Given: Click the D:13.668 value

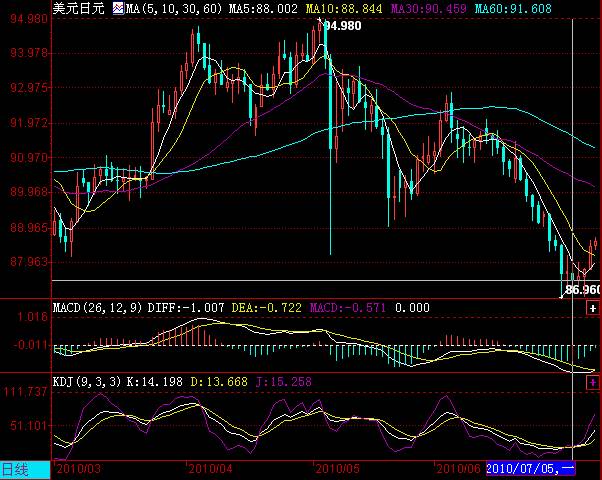Looking at the screenshot, I should tap(219, 382).
